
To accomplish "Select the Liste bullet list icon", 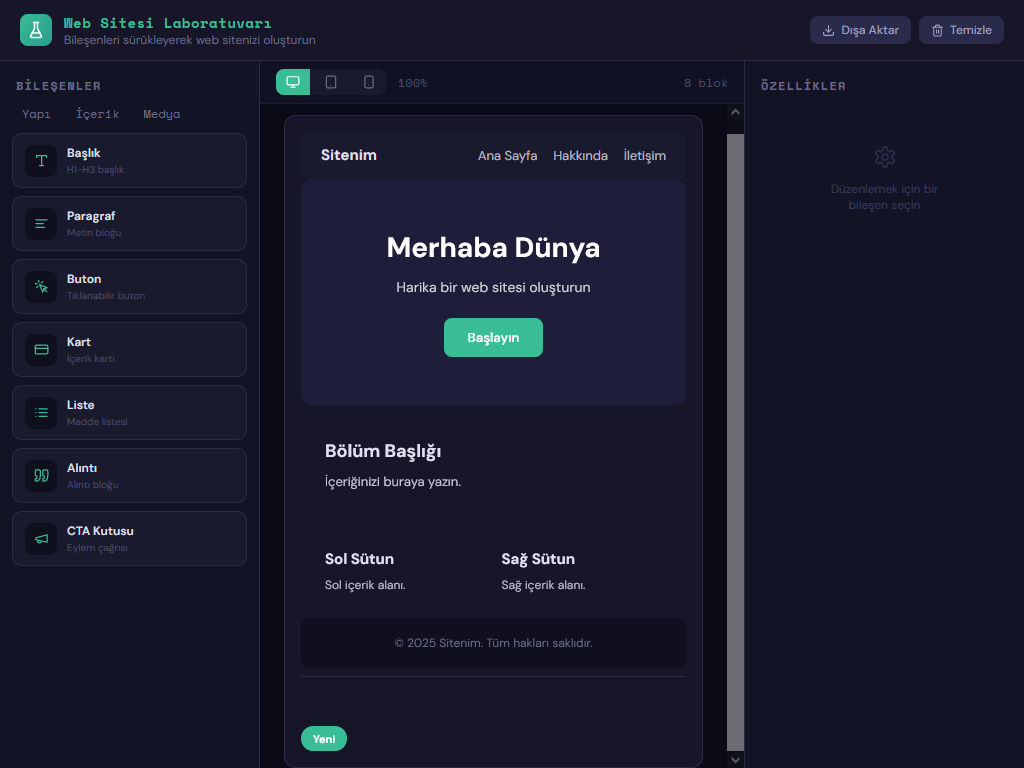I will (x=41, y=413).
